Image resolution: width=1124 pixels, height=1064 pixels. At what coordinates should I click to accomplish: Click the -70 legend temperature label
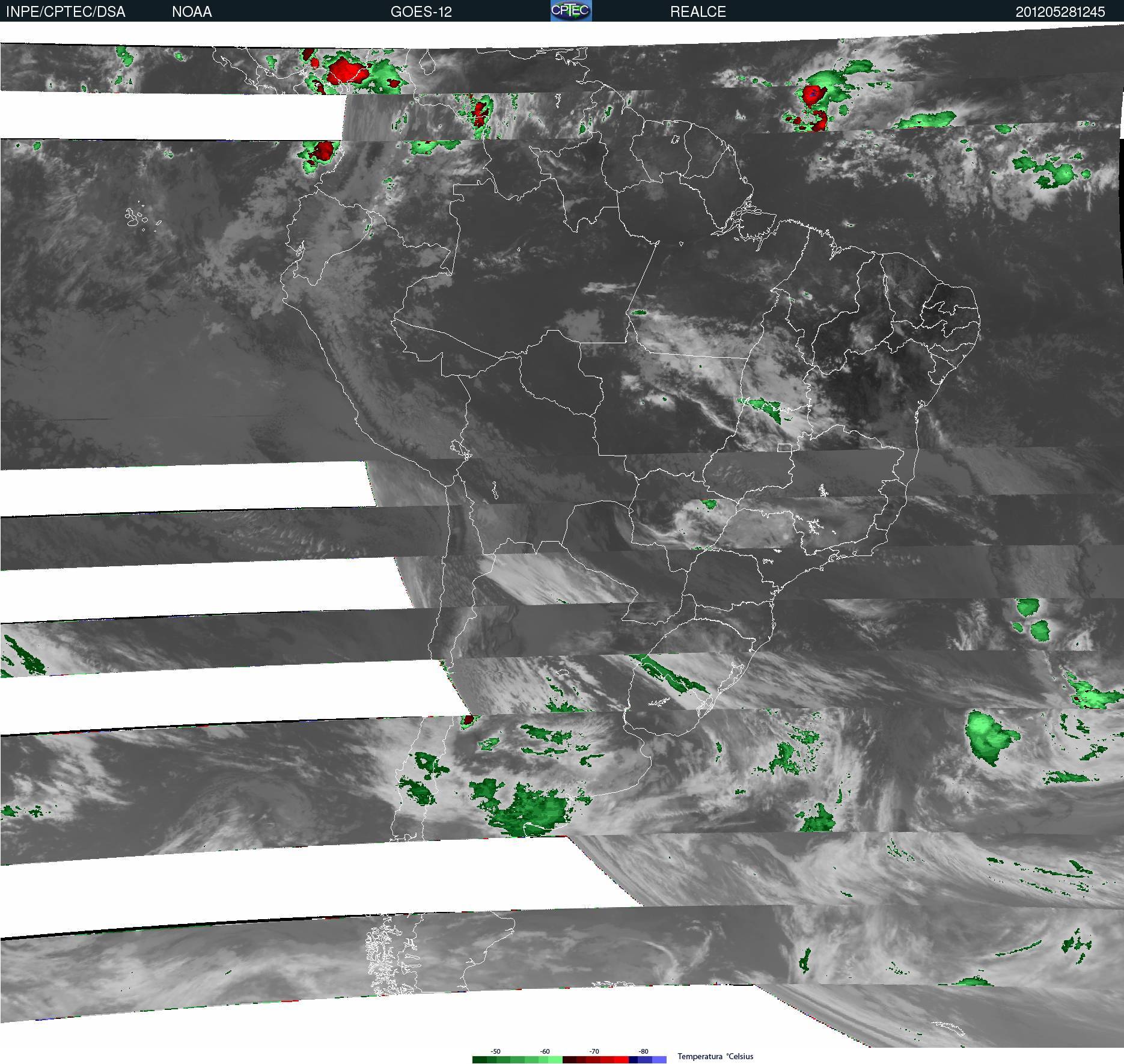coord(594,1051)
